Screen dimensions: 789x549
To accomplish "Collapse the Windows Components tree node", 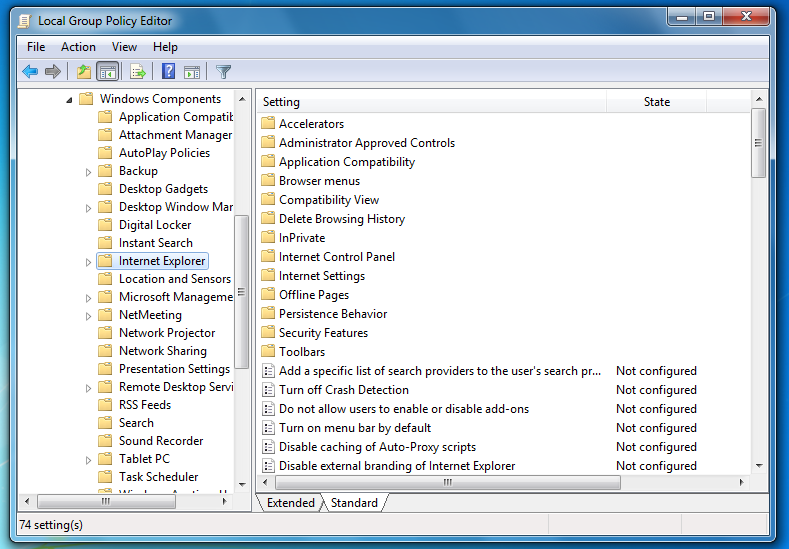I will tap(69, 100).
